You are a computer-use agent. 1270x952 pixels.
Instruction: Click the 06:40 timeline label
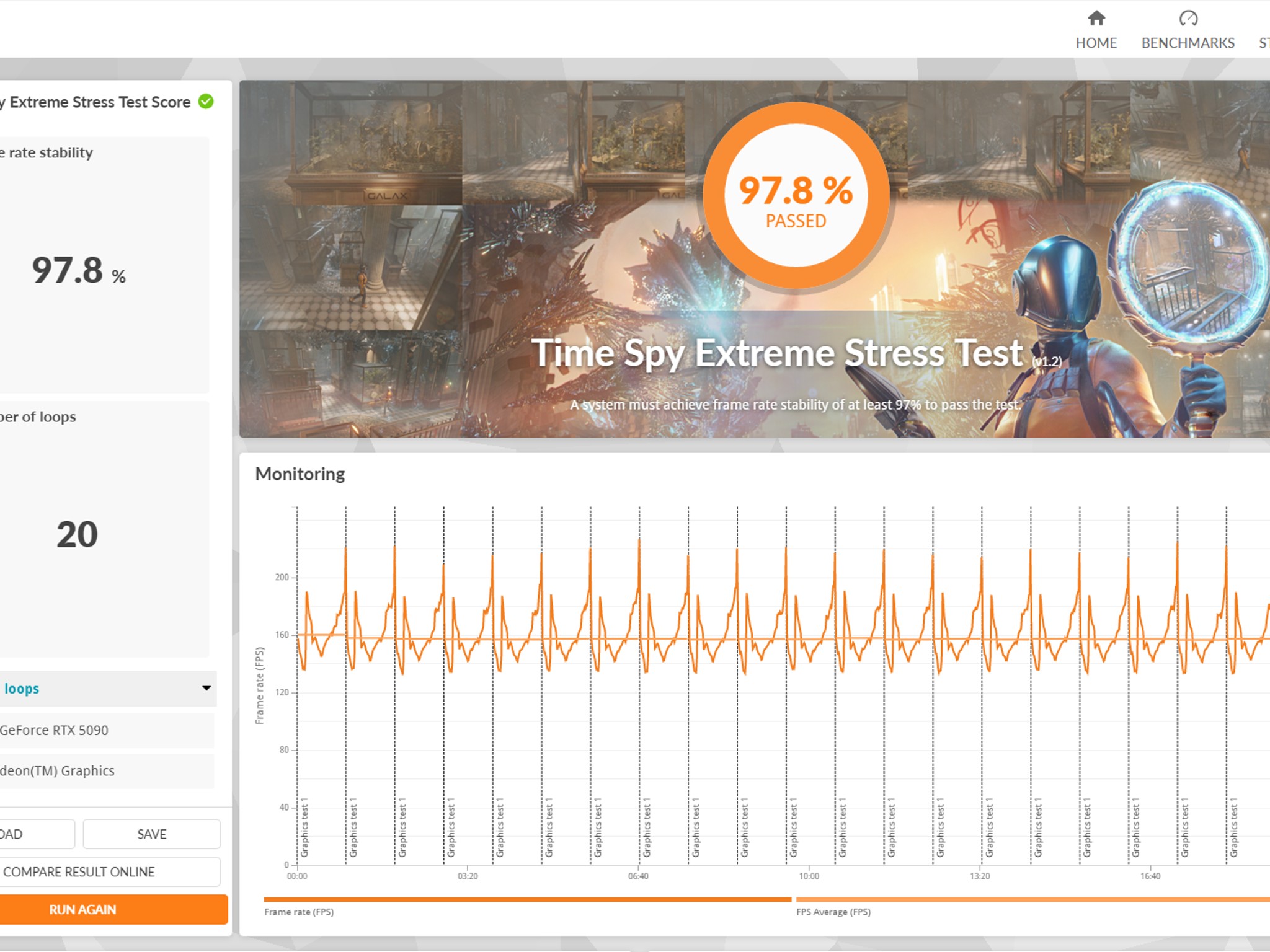(638, 876)
